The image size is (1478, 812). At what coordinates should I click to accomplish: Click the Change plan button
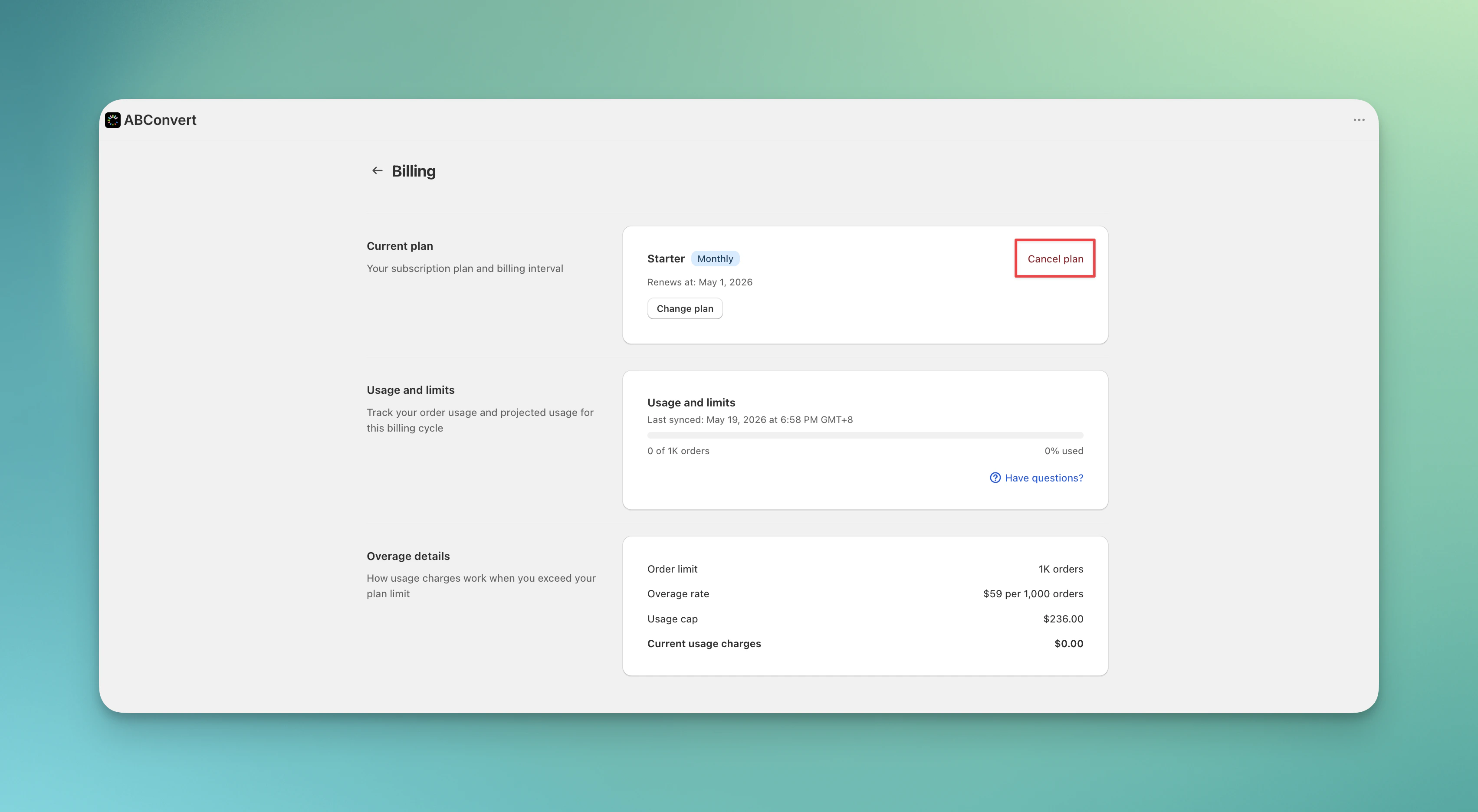point(684,308)
